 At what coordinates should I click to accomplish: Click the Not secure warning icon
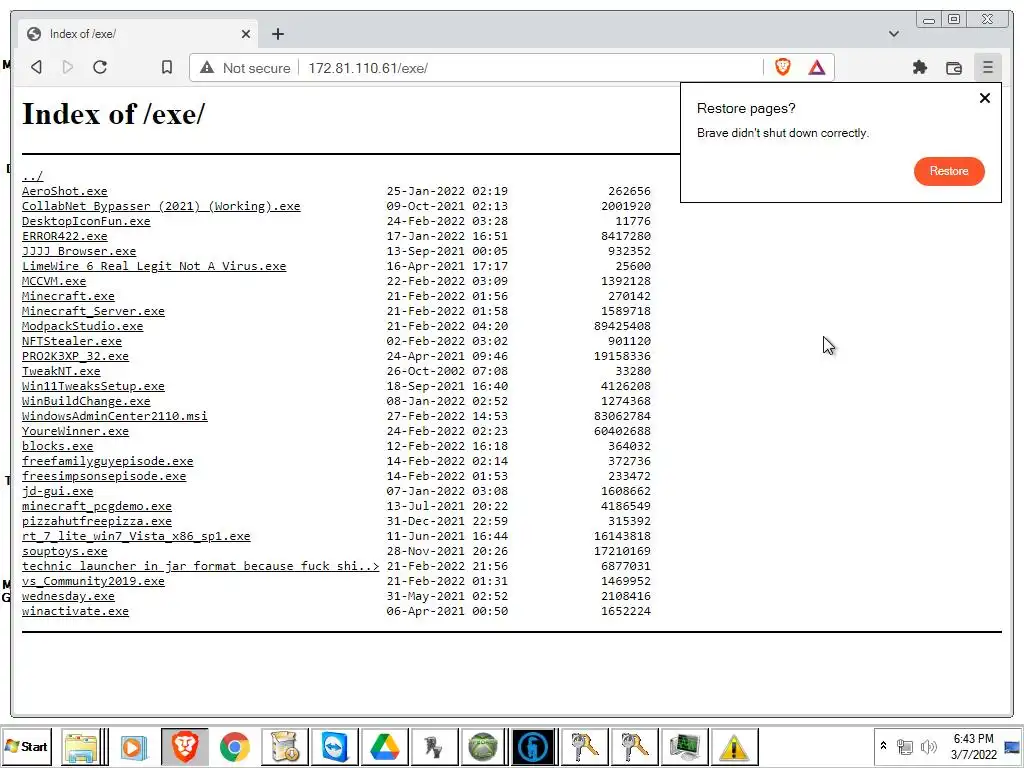207,67
